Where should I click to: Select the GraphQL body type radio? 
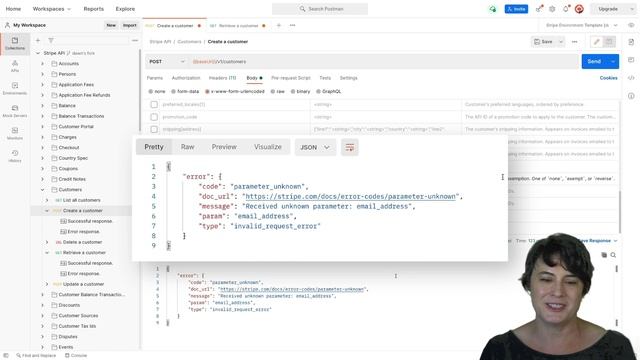[318, 91]
